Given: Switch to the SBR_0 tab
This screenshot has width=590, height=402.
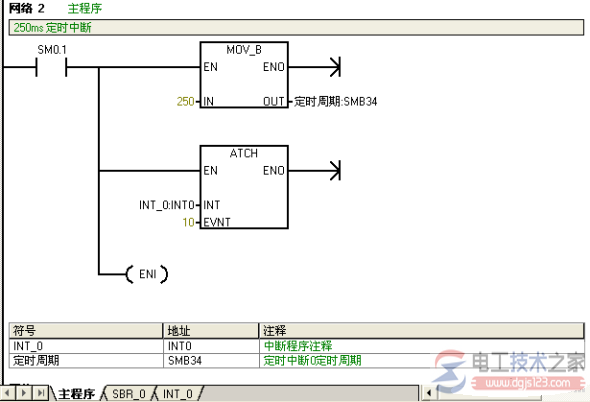Looking at the screenshot, I should pyautogui.click(x=129, y=394).
